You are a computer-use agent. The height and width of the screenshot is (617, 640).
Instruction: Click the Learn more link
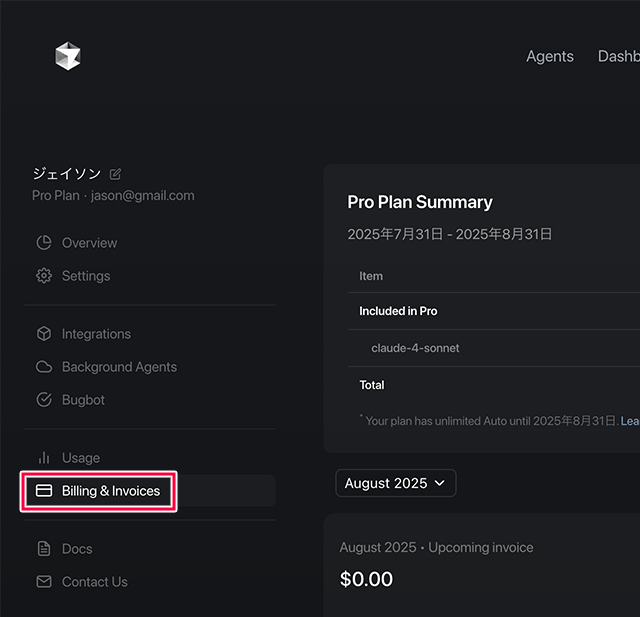click(630, 421)
